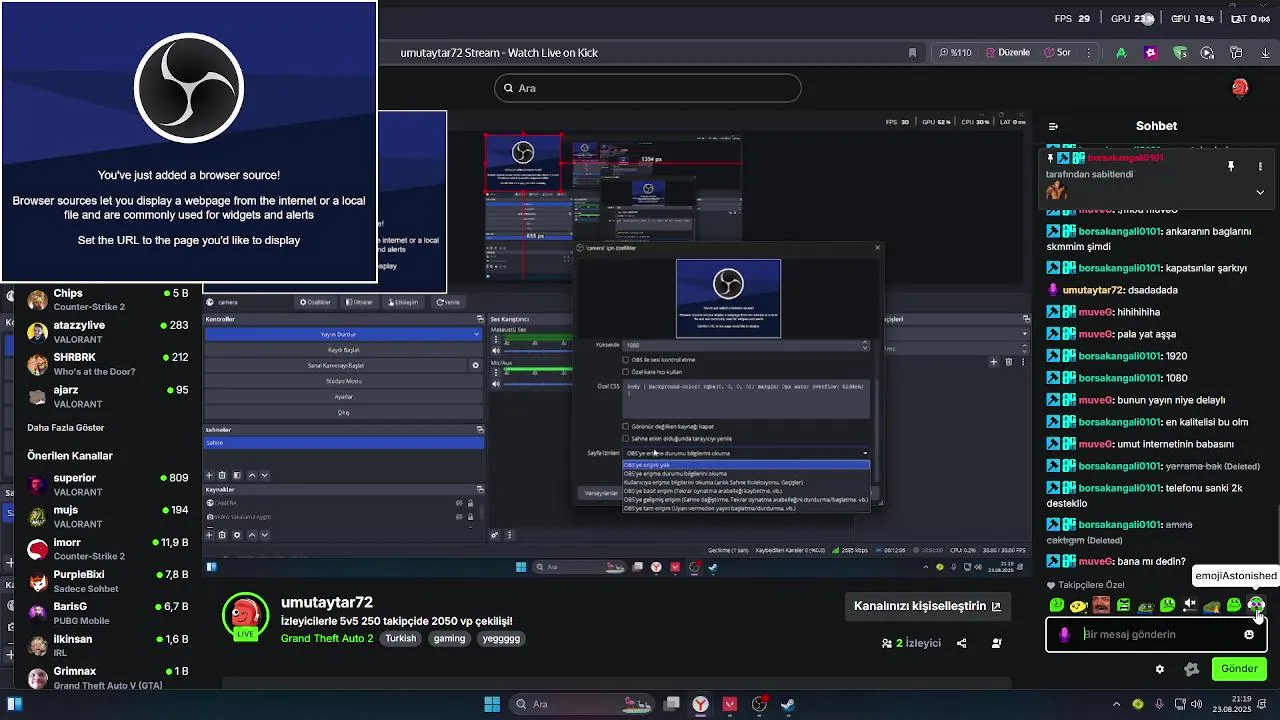Check 'OBS ile sesi kontrol etme' in stream

626,360
